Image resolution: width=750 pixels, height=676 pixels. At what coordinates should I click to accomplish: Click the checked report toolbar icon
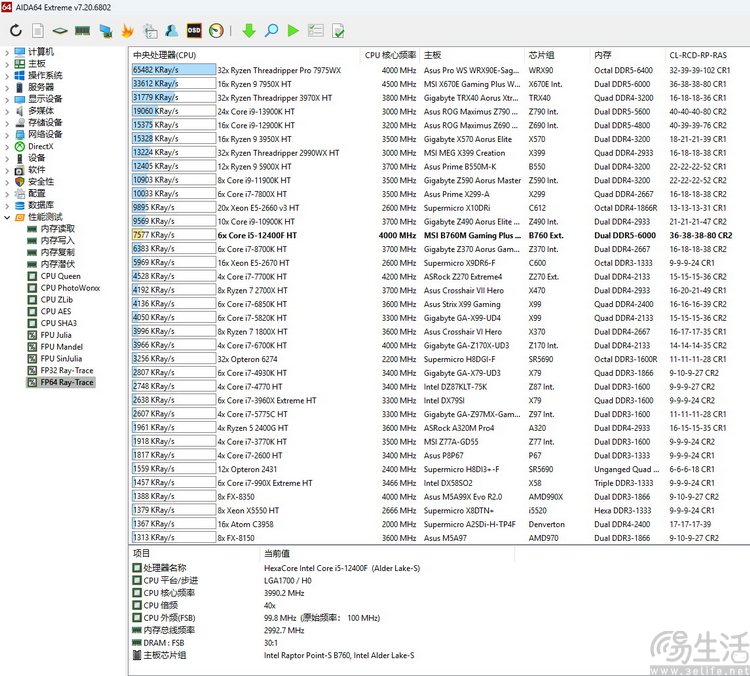click(x=338, y=31)
